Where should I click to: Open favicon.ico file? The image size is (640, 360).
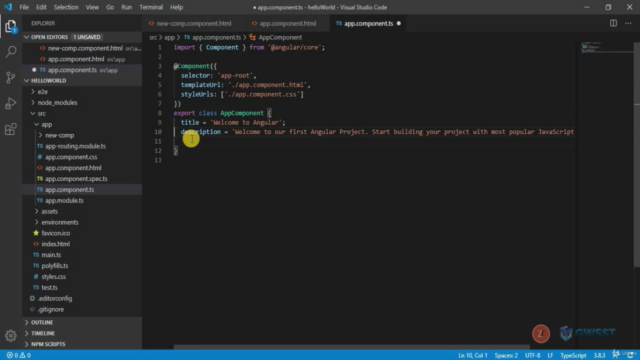pos(82,233)
